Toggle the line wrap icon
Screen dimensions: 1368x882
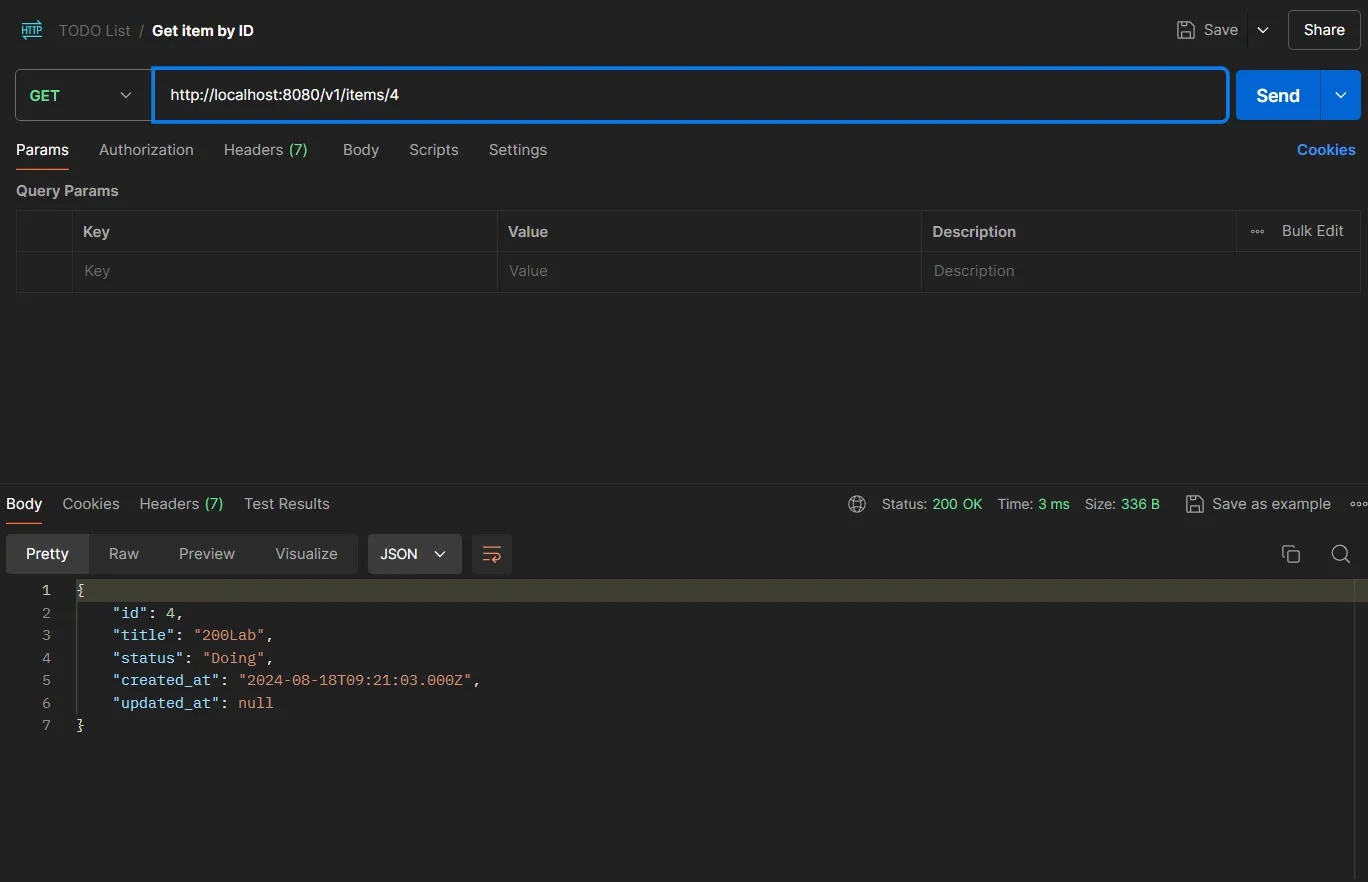tap(492, 554)
